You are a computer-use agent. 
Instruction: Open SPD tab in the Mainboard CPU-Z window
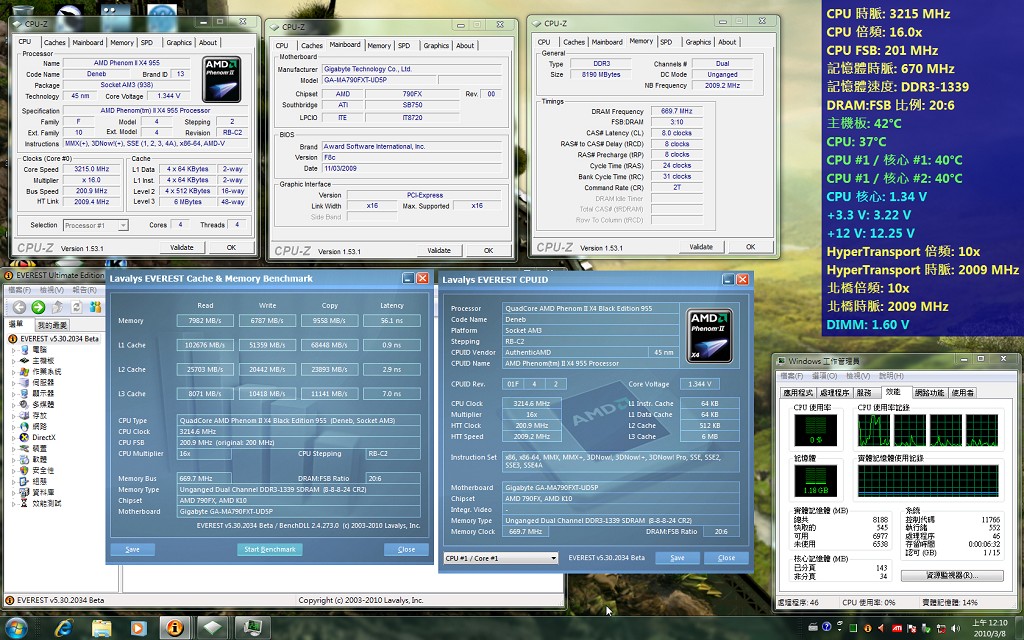[x=404, y=46]
